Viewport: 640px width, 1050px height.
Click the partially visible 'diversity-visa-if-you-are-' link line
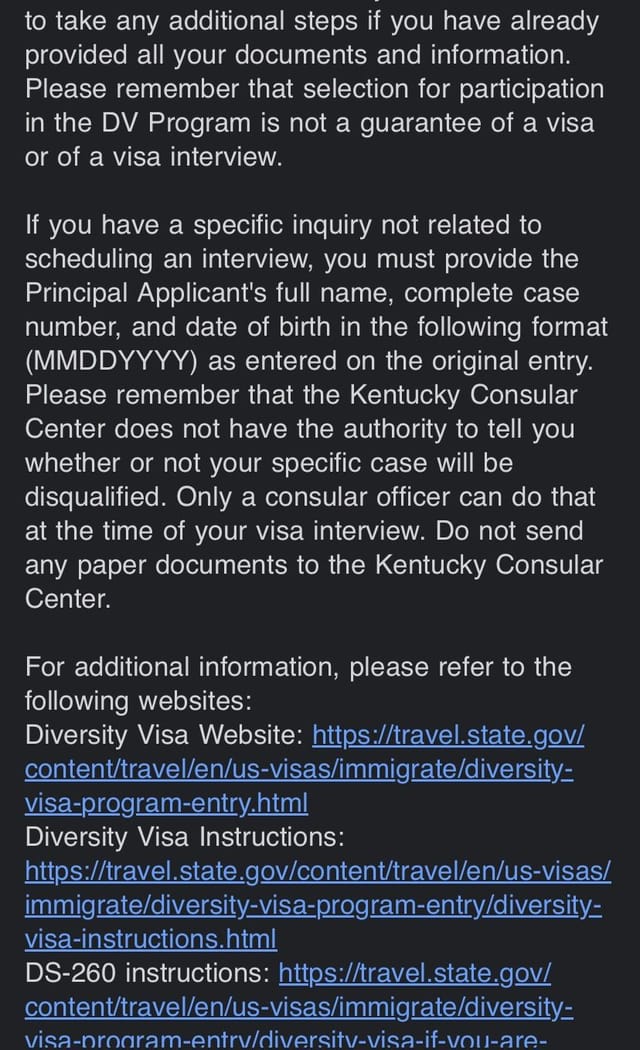(x=286, y=1040)
